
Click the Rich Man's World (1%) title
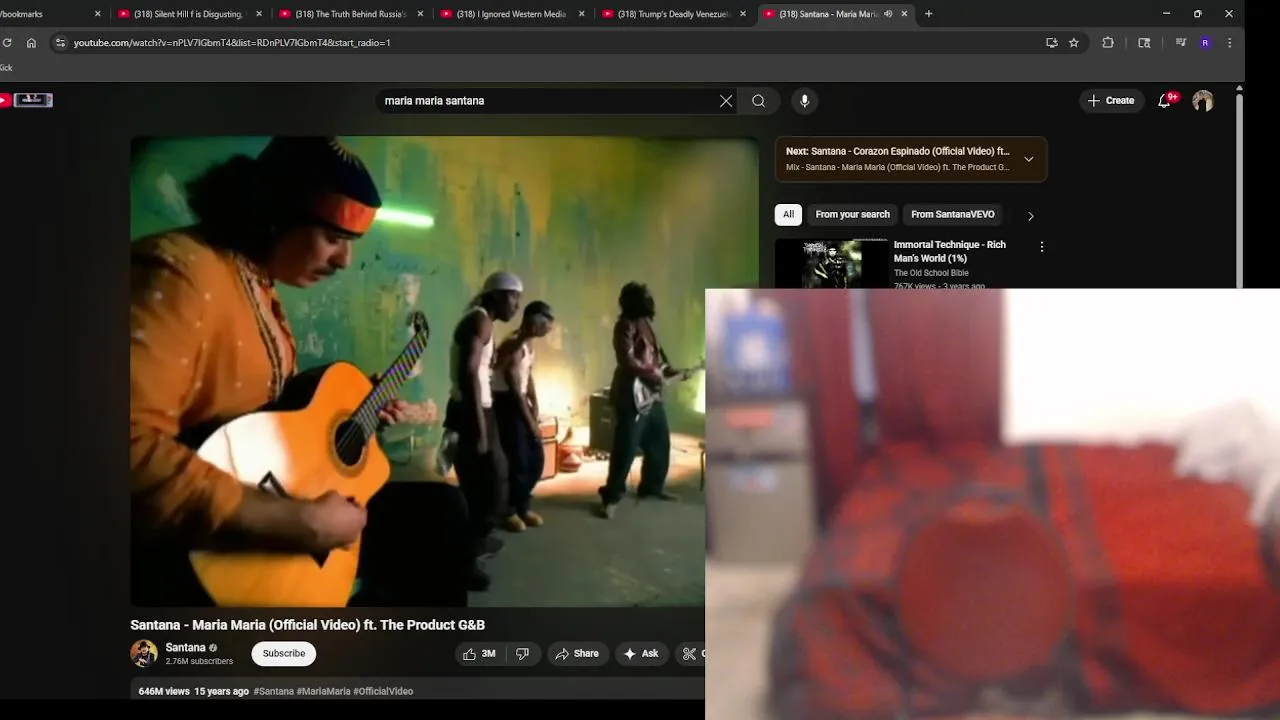(950, 251)
